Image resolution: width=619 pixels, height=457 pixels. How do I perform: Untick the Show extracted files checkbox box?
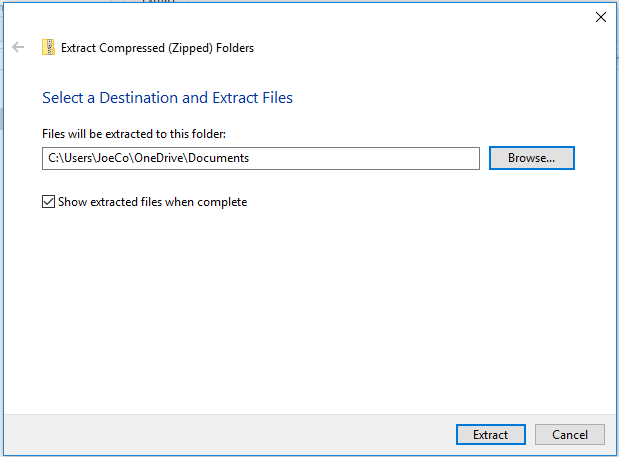point(49,202)
